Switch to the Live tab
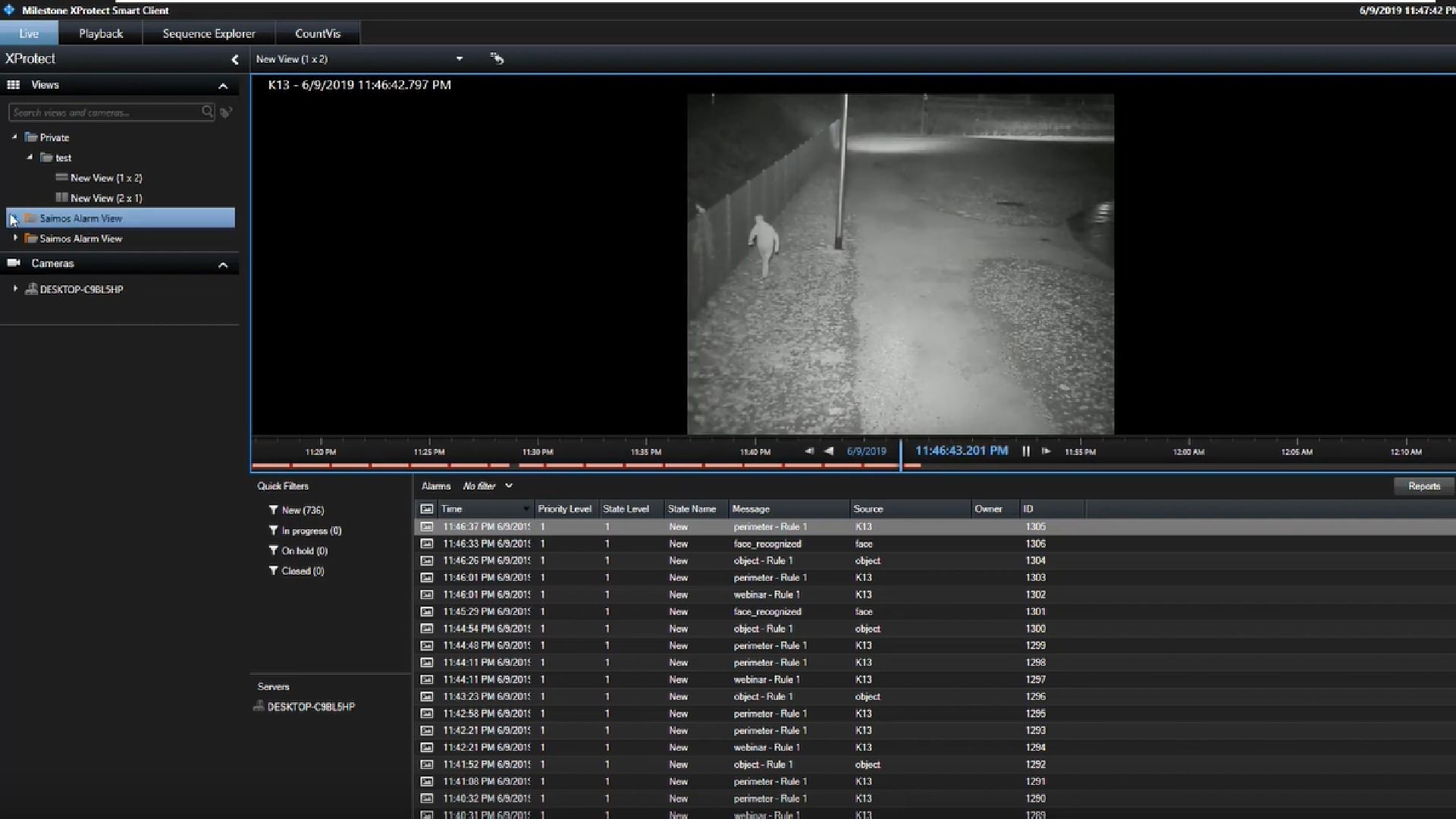 29,33
